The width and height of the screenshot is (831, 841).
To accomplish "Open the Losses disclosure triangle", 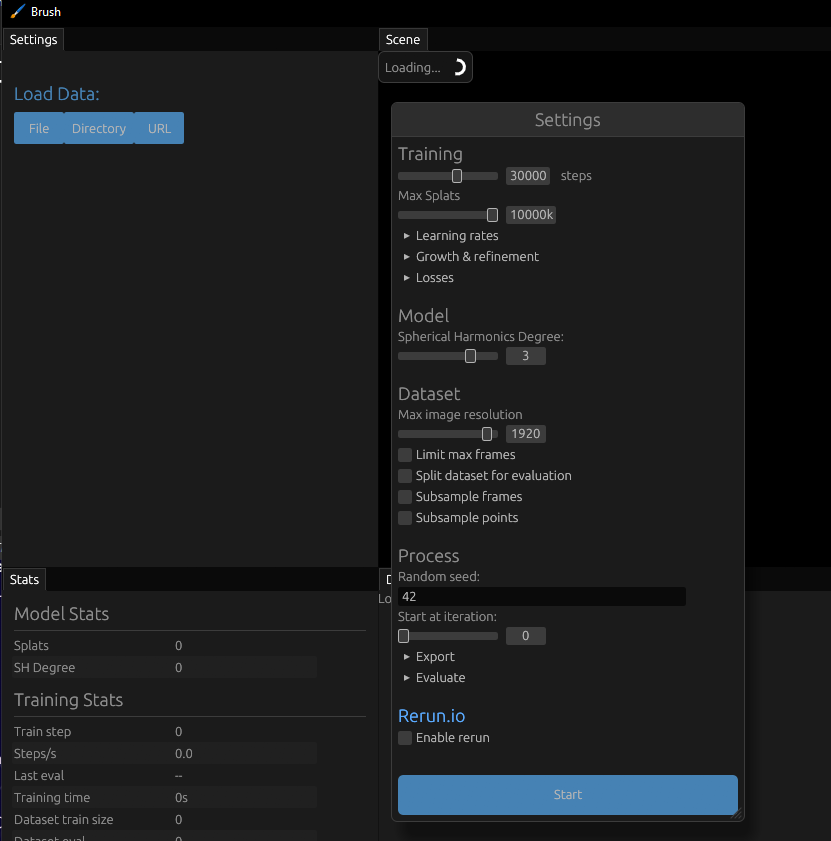I will (428, 277).
